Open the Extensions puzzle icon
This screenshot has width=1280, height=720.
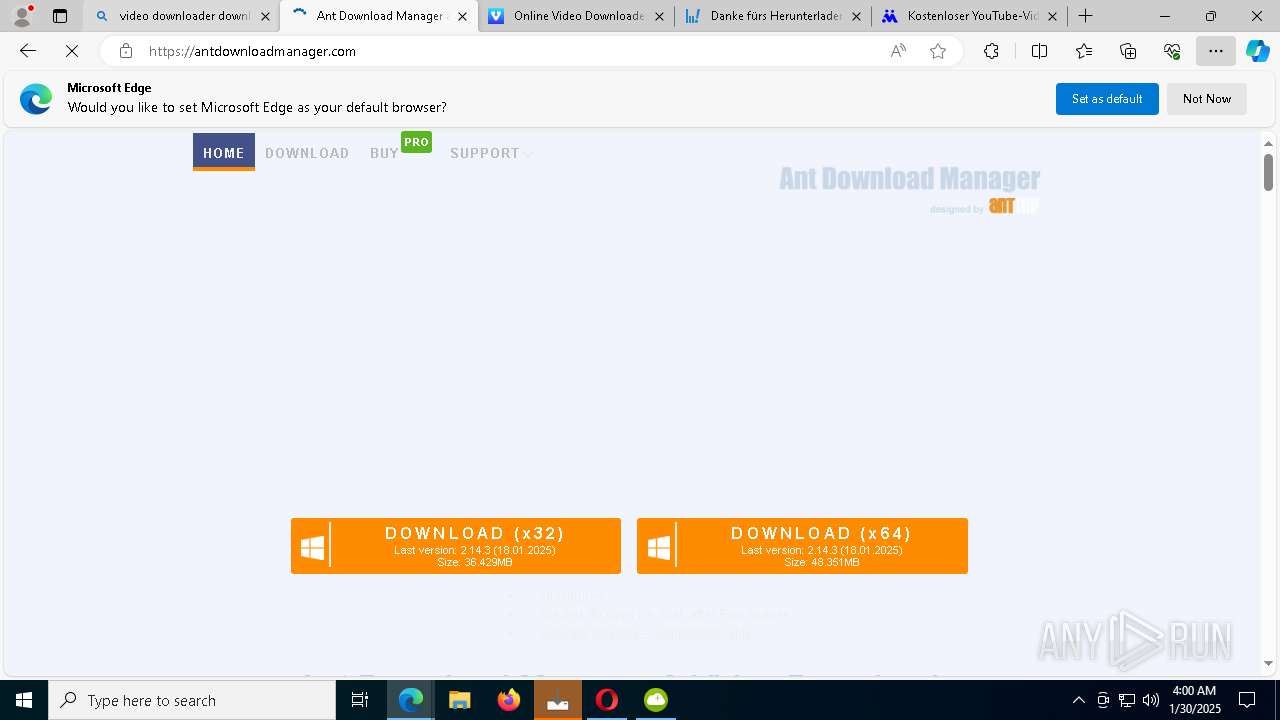point(991,51)
